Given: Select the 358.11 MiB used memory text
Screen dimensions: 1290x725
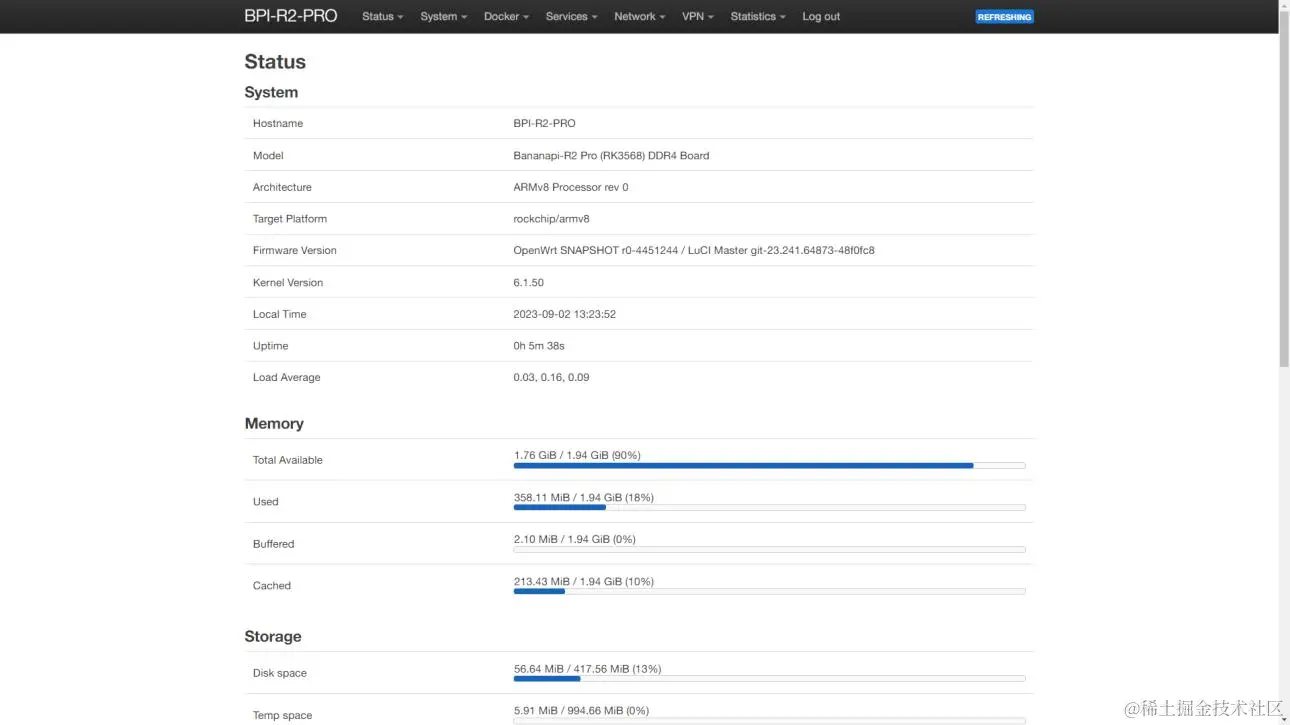Looking at the screenshot, I should tap(583, 498).
